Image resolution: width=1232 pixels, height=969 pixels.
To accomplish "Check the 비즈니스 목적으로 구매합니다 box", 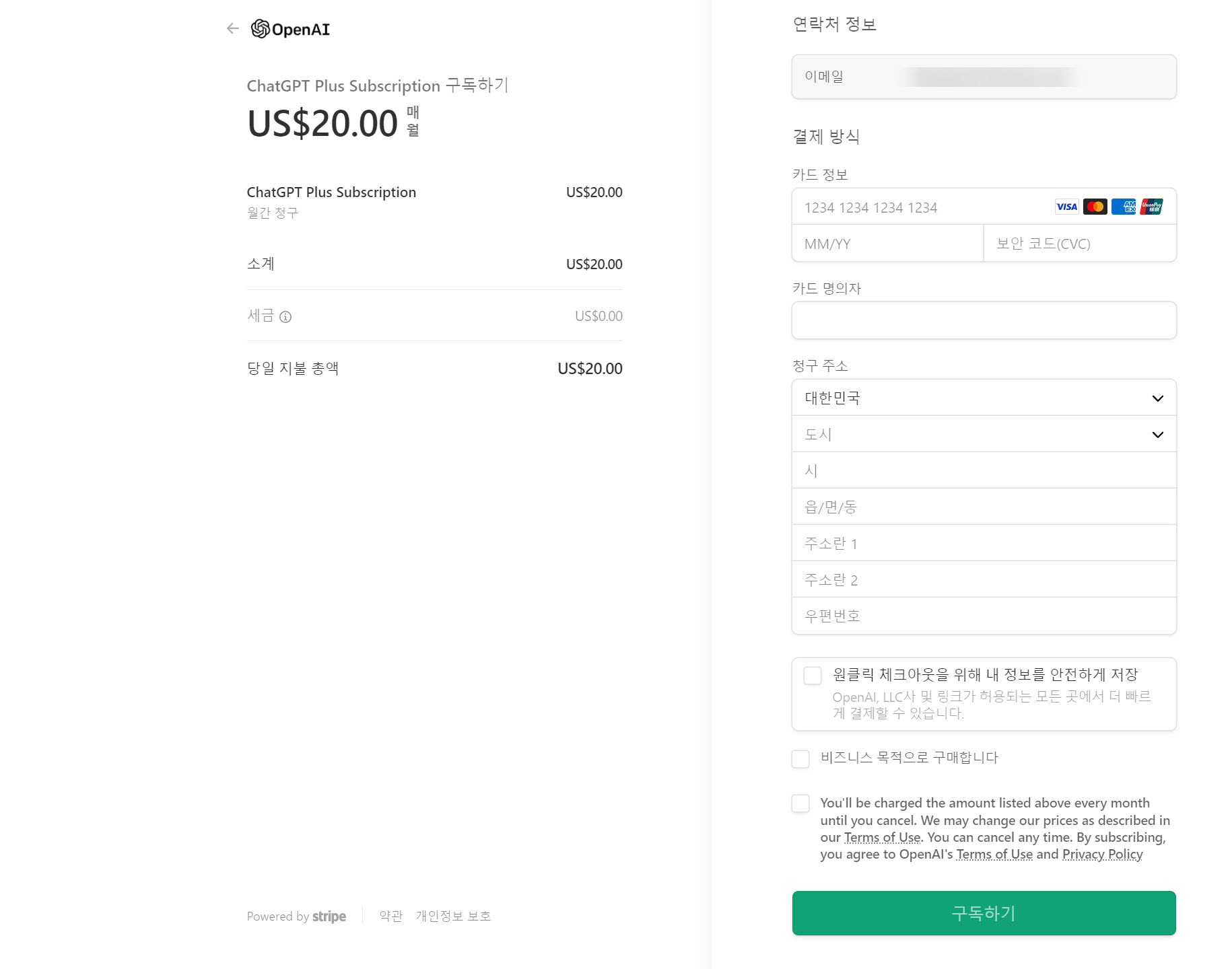I will click(x=800, y=758).
